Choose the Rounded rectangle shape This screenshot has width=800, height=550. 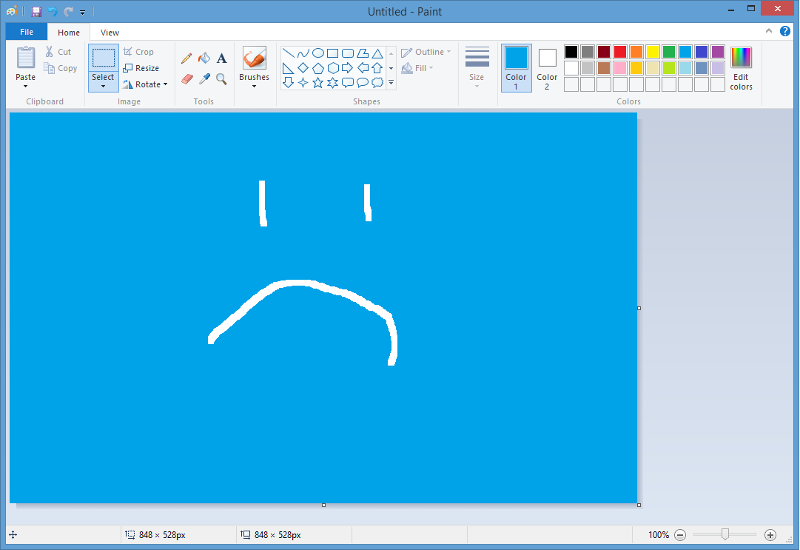click(347, 53)
